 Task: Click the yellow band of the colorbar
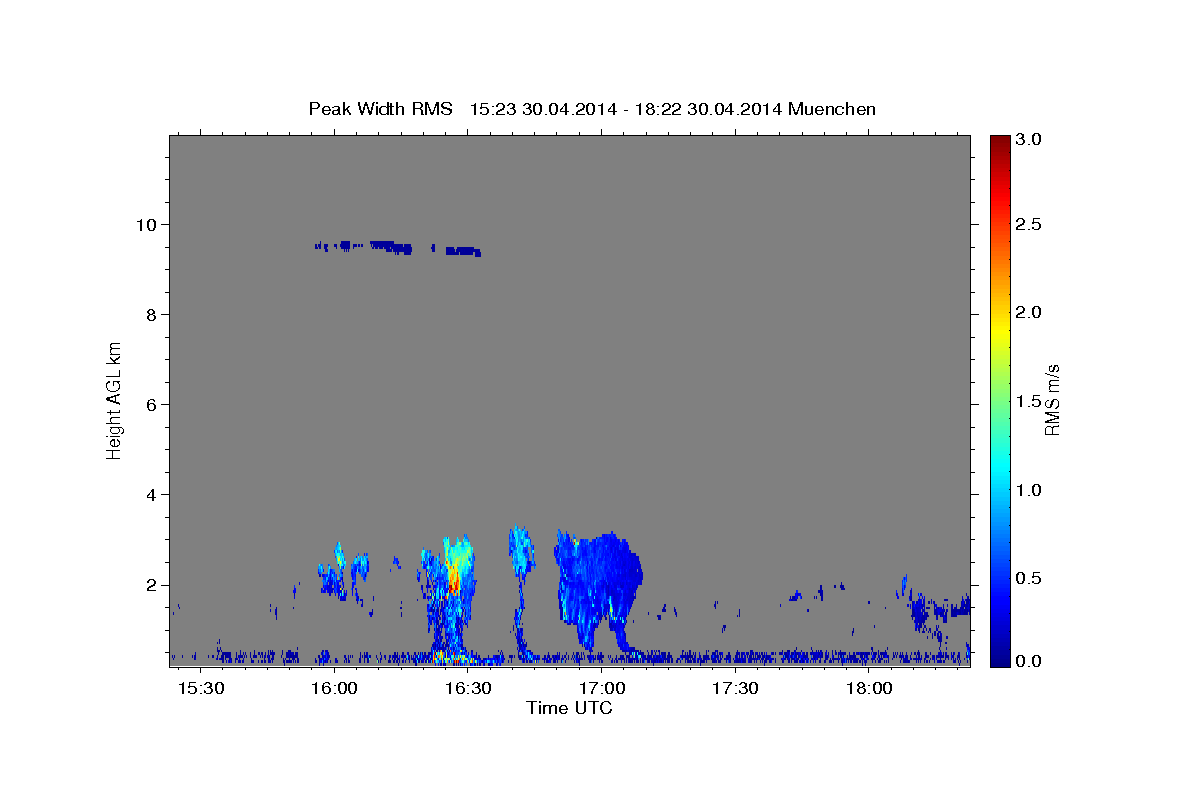tap(999, 335)
